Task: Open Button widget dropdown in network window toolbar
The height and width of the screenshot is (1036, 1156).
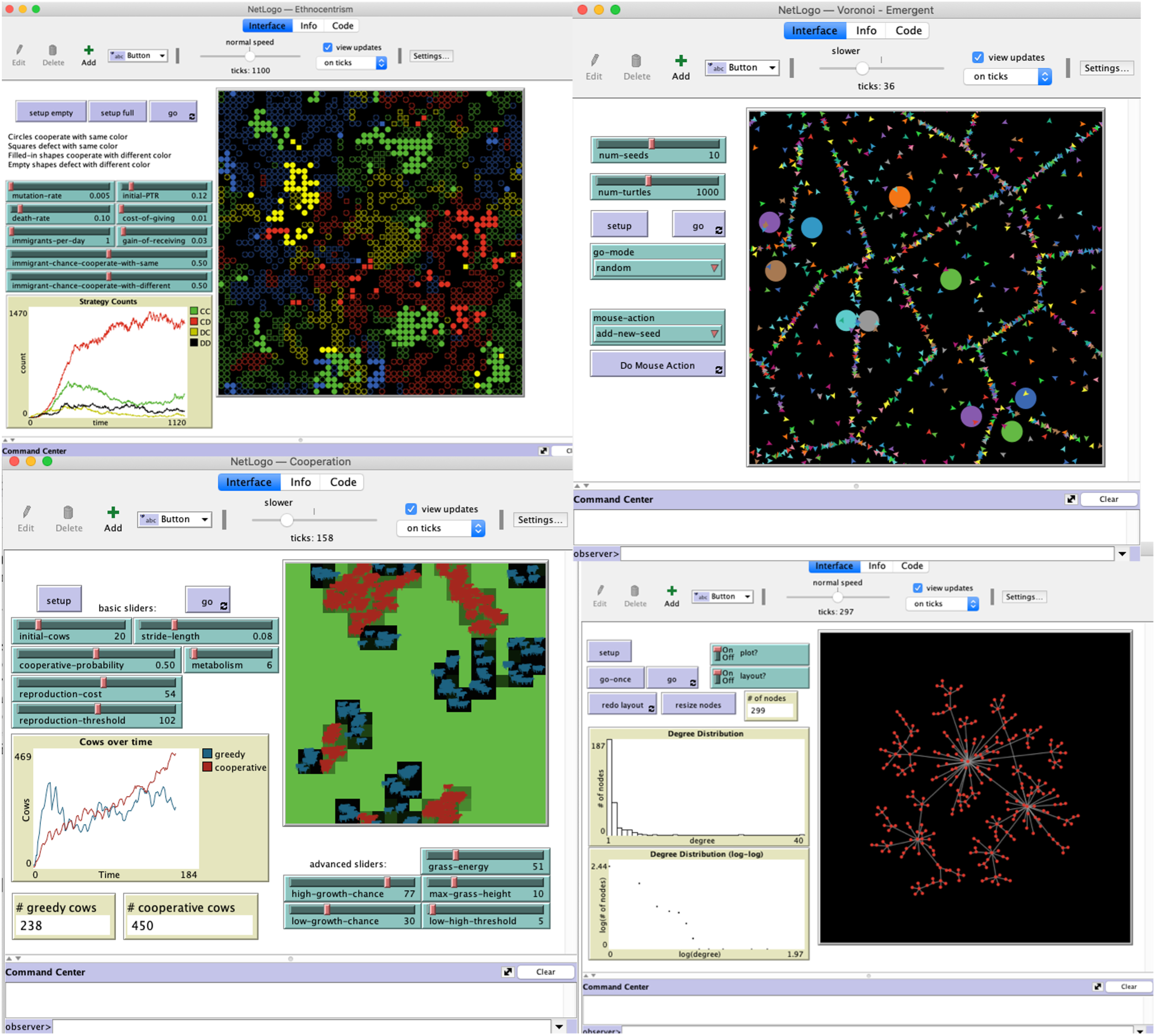Action: pyautogui.click(x=722, y=596)
